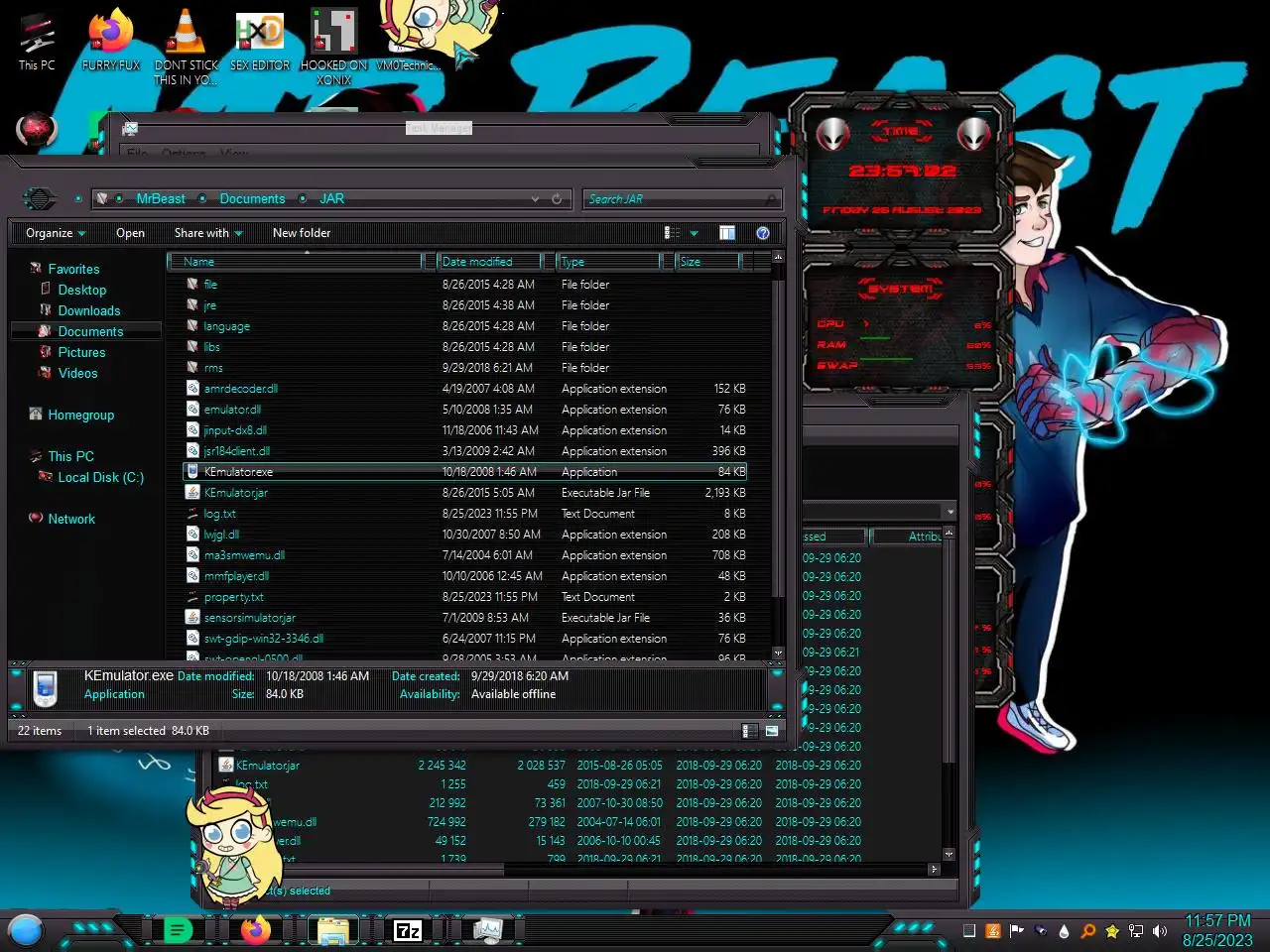This screenshot has width=1270, height=952.
Task: Select the language folder row
Action: [x=465, y=326]
